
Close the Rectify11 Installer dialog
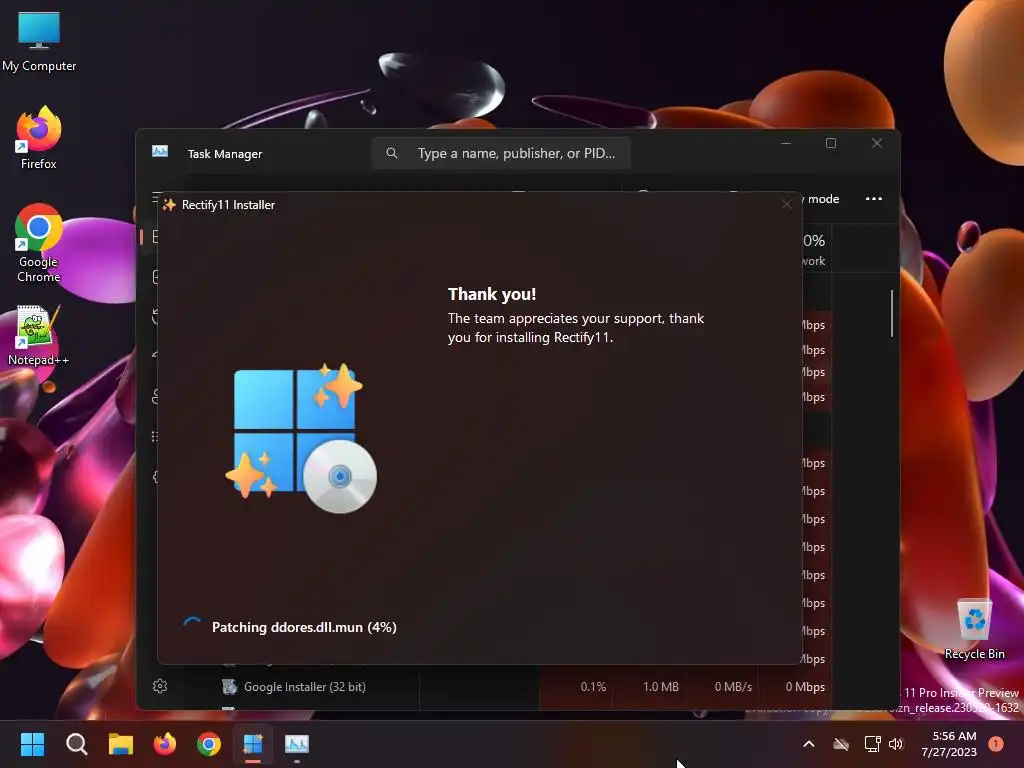pos(786,204)
